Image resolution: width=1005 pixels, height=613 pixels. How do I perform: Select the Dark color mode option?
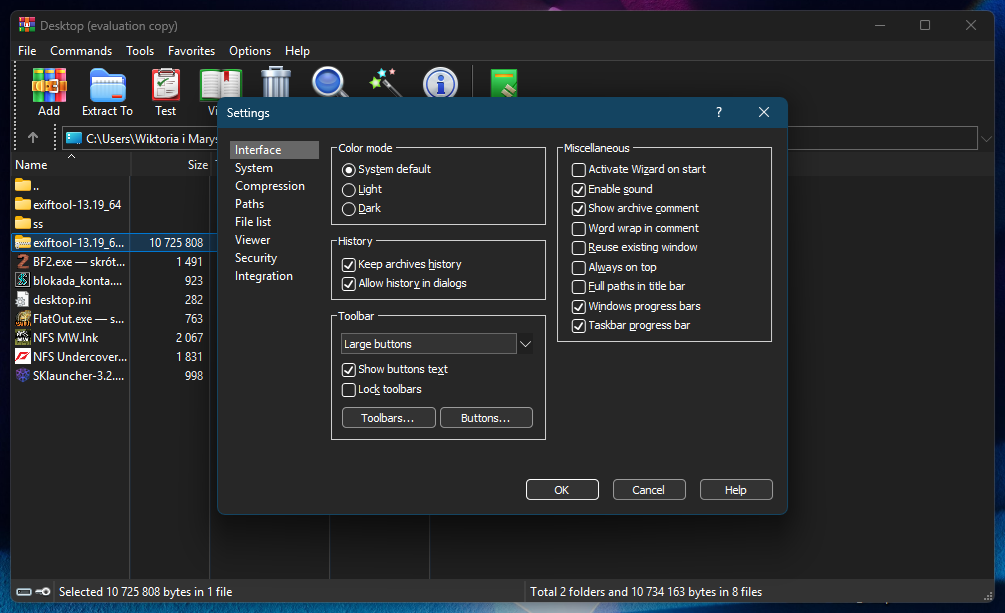349,209
